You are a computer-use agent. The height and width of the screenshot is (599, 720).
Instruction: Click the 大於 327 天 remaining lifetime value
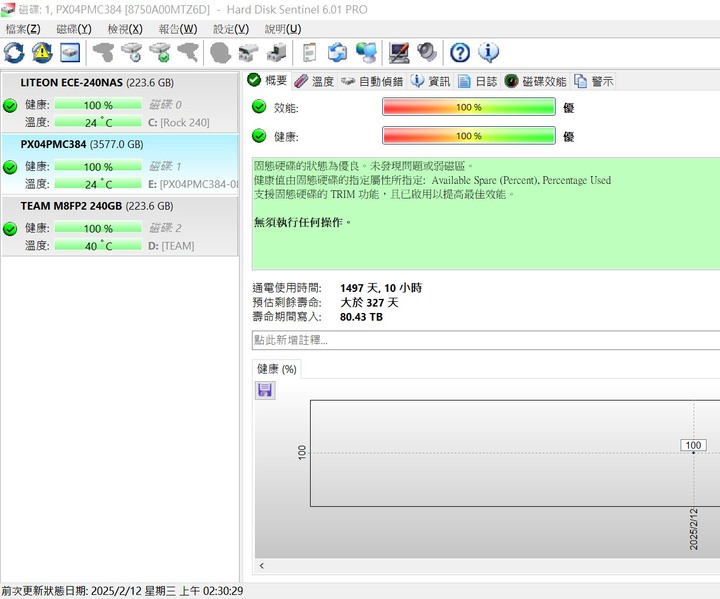tap(369, 303)
